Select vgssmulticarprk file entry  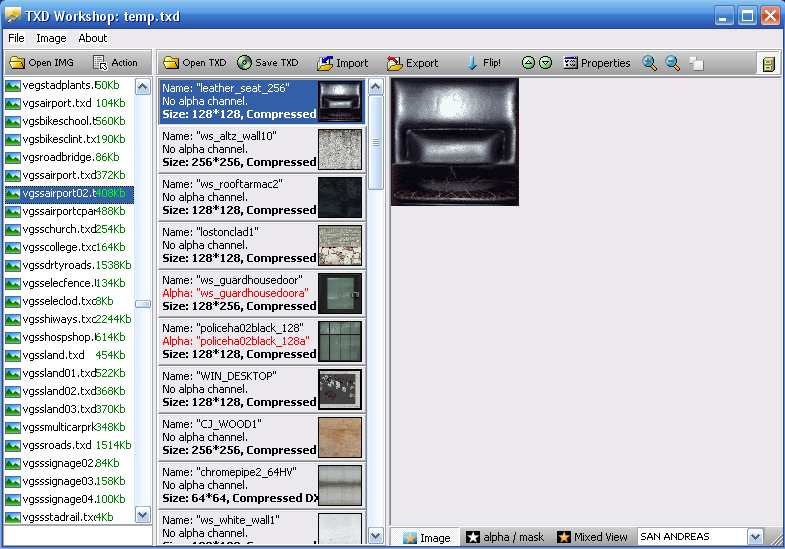pyautogui.click(x=69, y=427)
